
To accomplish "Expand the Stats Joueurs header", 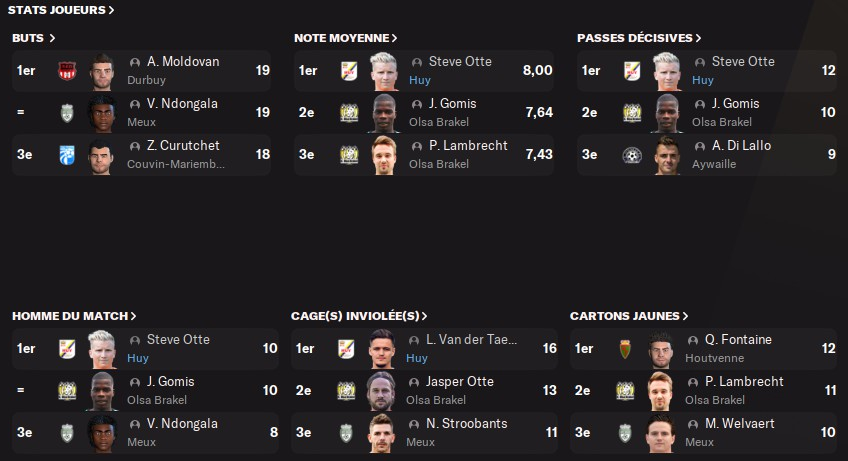I will pyautogui.click(x=61, y=10).
